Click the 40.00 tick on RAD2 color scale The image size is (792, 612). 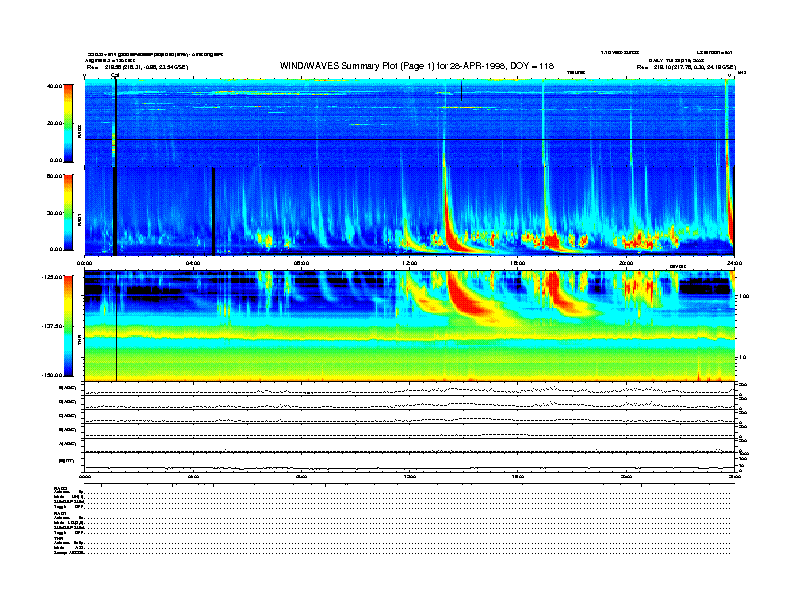pyautogui.click(x=54, y=86)
